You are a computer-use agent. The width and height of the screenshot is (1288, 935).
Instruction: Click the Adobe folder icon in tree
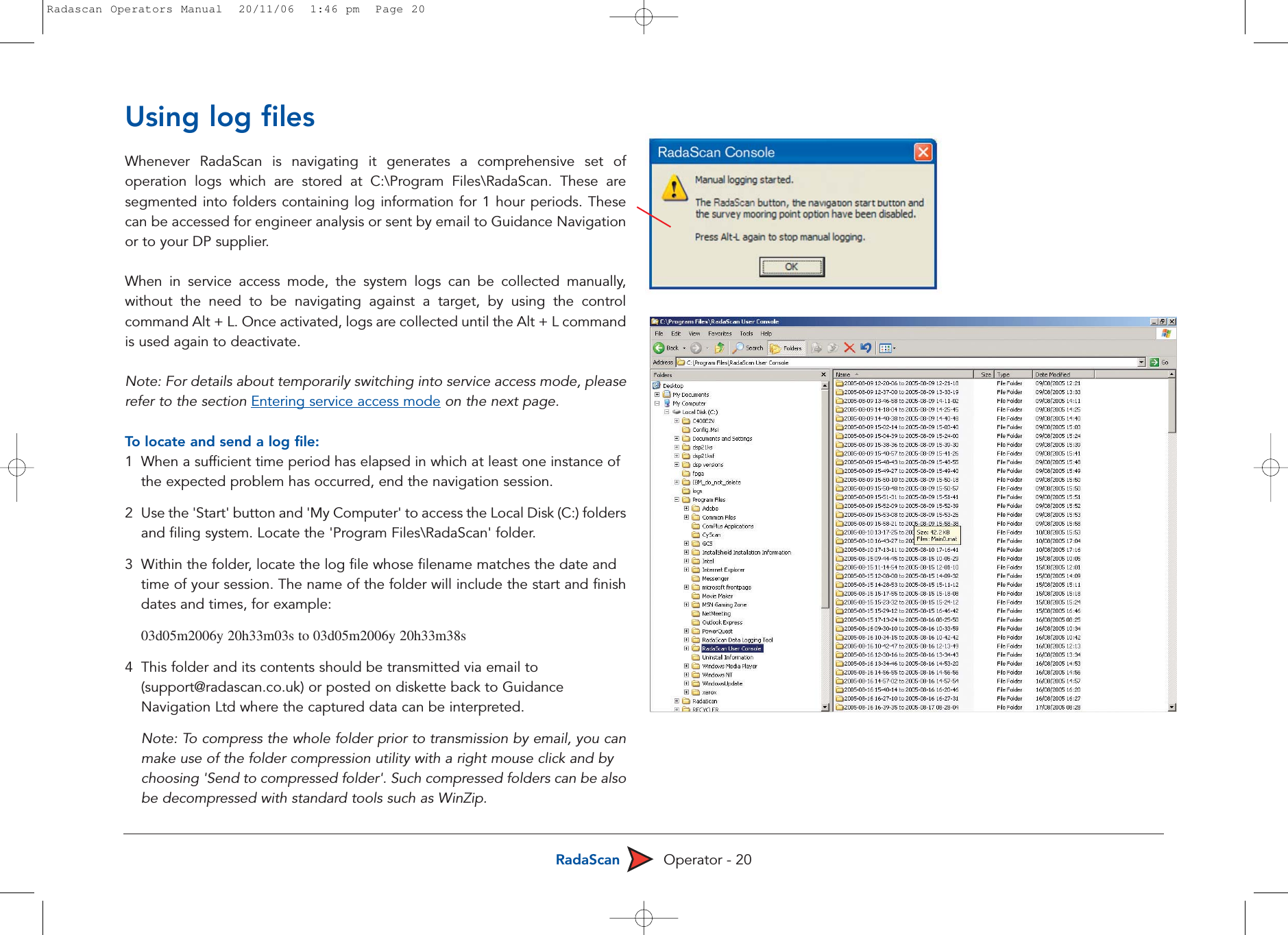coord(696,509)
